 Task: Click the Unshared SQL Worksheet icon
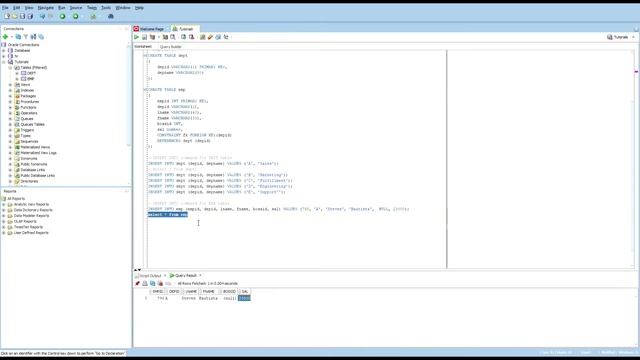coord(202,37)
